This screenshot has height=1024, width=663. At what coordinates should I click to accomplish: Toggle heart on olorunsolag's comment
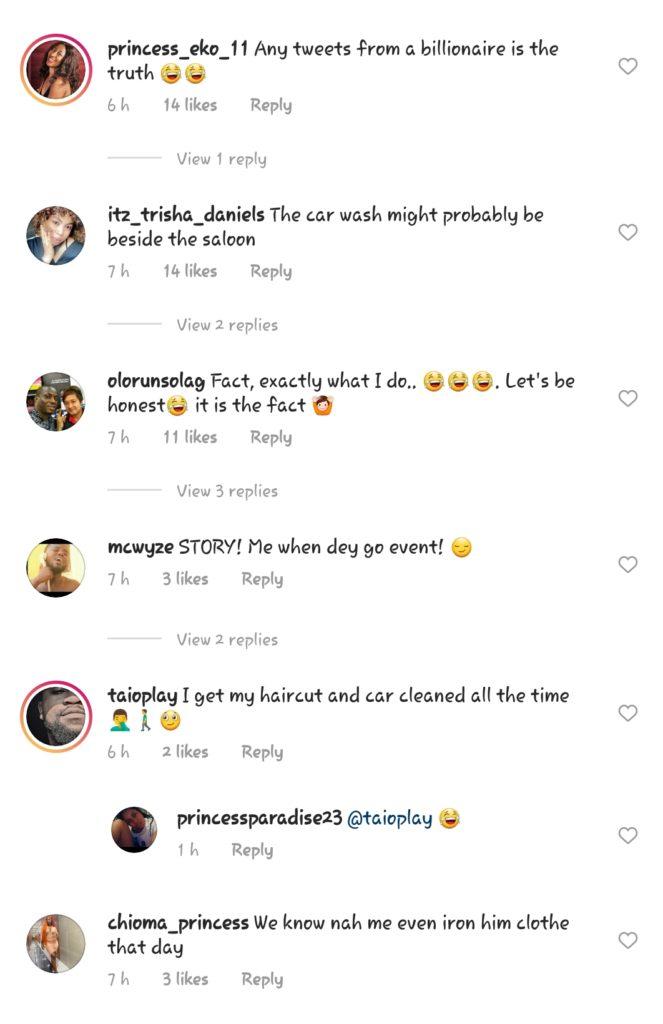click(627, 399)
